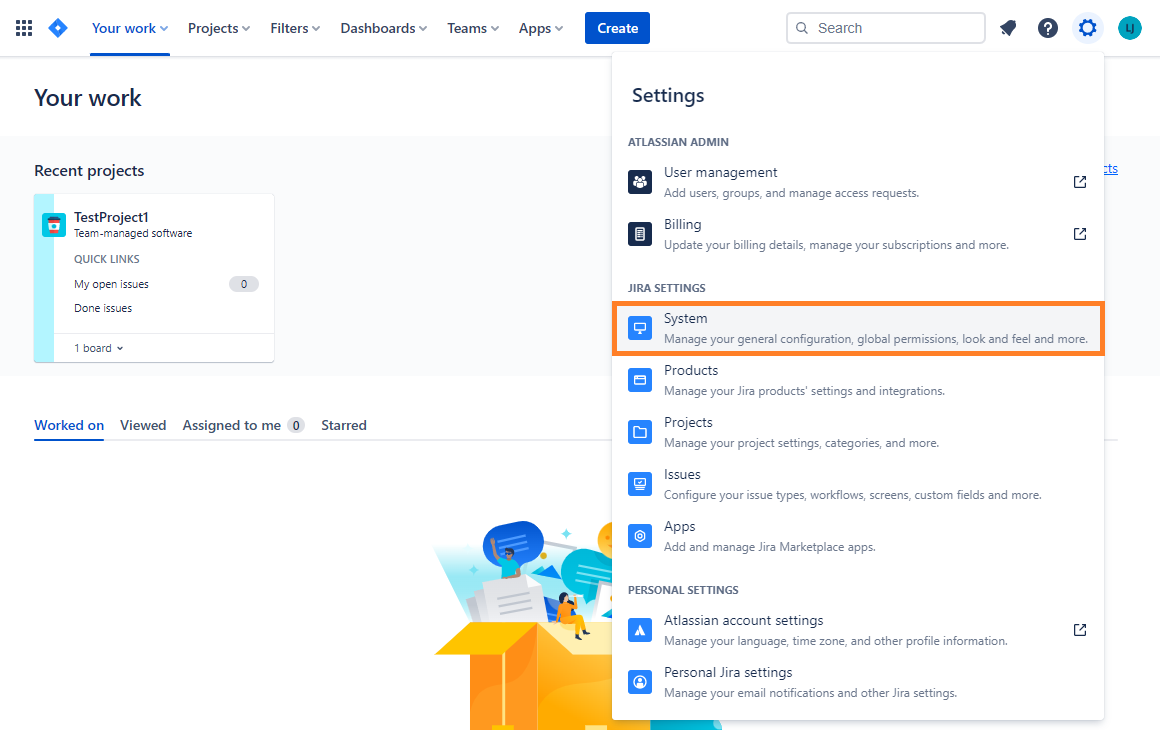Viewport: 1160px width, 730px height.
Task: Open the notifications bell icon
Action: tap(1008, 28)
